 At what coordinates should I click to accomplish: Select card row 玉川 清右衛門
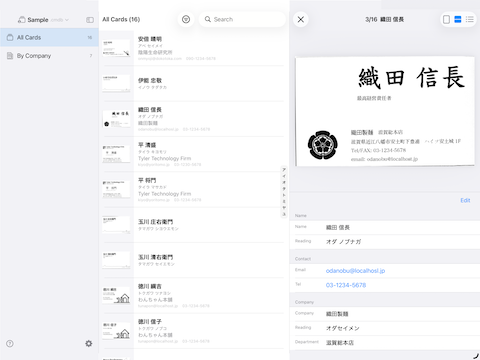[x=194, y=260]
